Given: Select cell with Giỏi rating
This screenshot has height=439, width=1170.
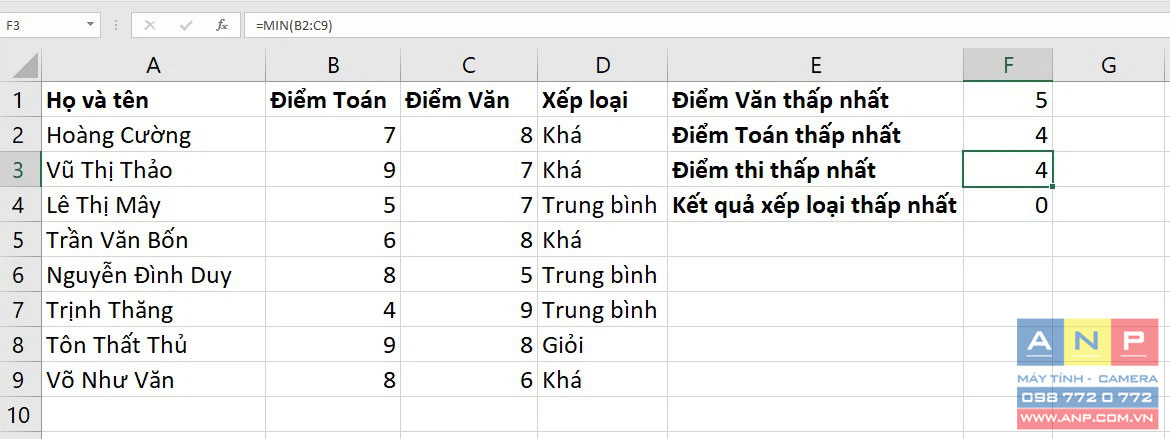Looking at the screenshot, I should (602, 344).
